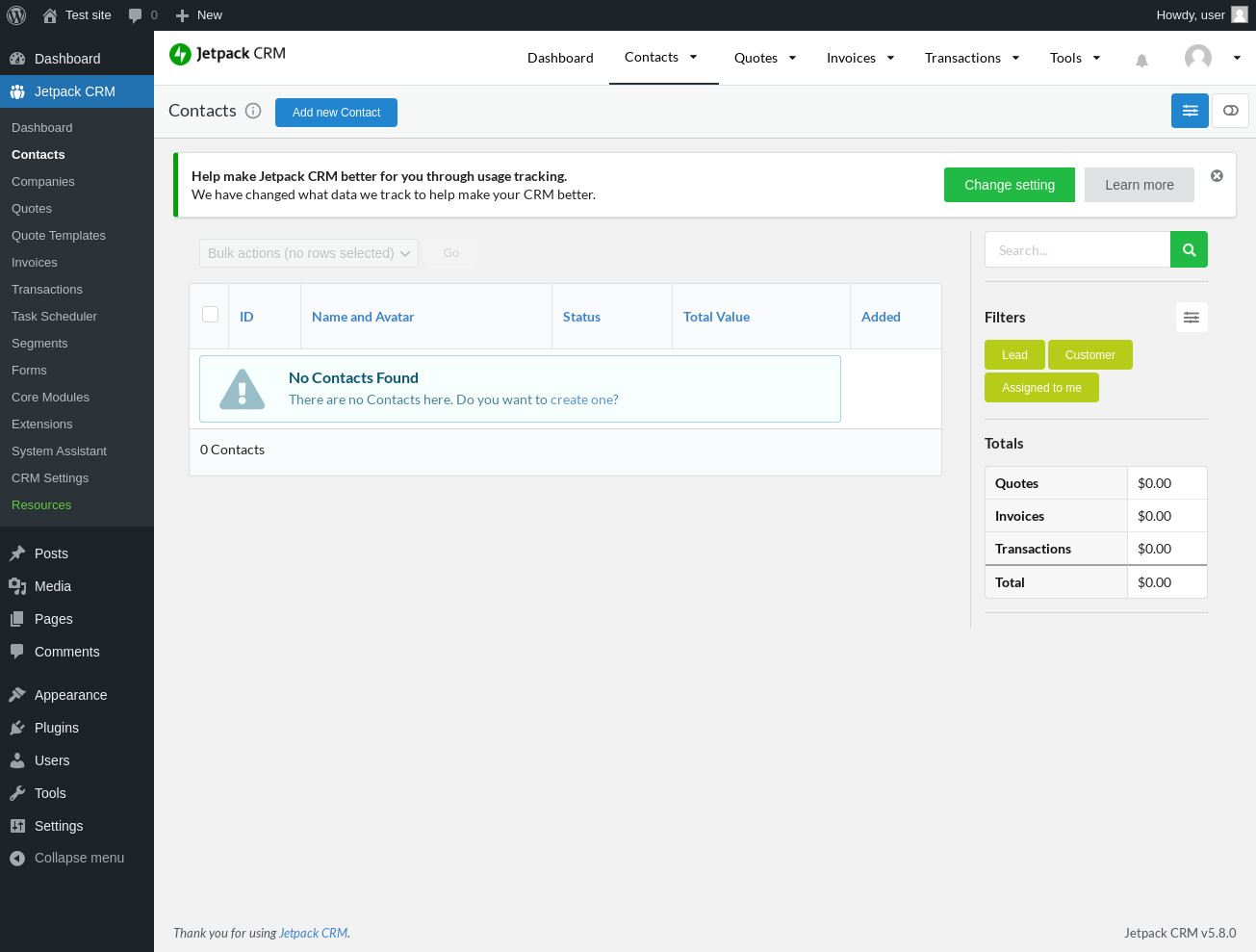The image size is (1256, 952).
Task: Open the Filters settings icon
Action: click(1192, 318)
